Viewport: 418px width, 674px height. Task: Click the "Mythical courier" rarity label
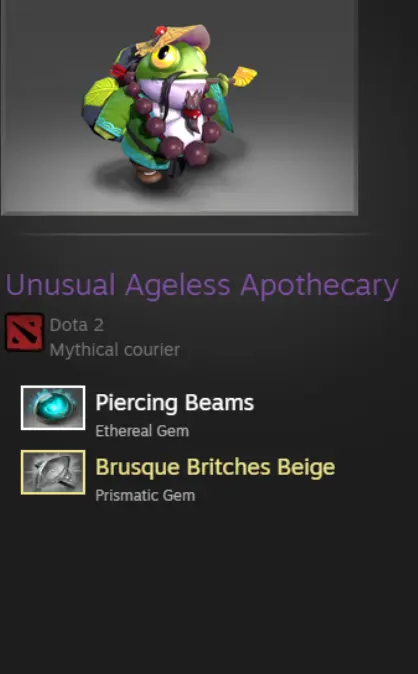point(114,350)
